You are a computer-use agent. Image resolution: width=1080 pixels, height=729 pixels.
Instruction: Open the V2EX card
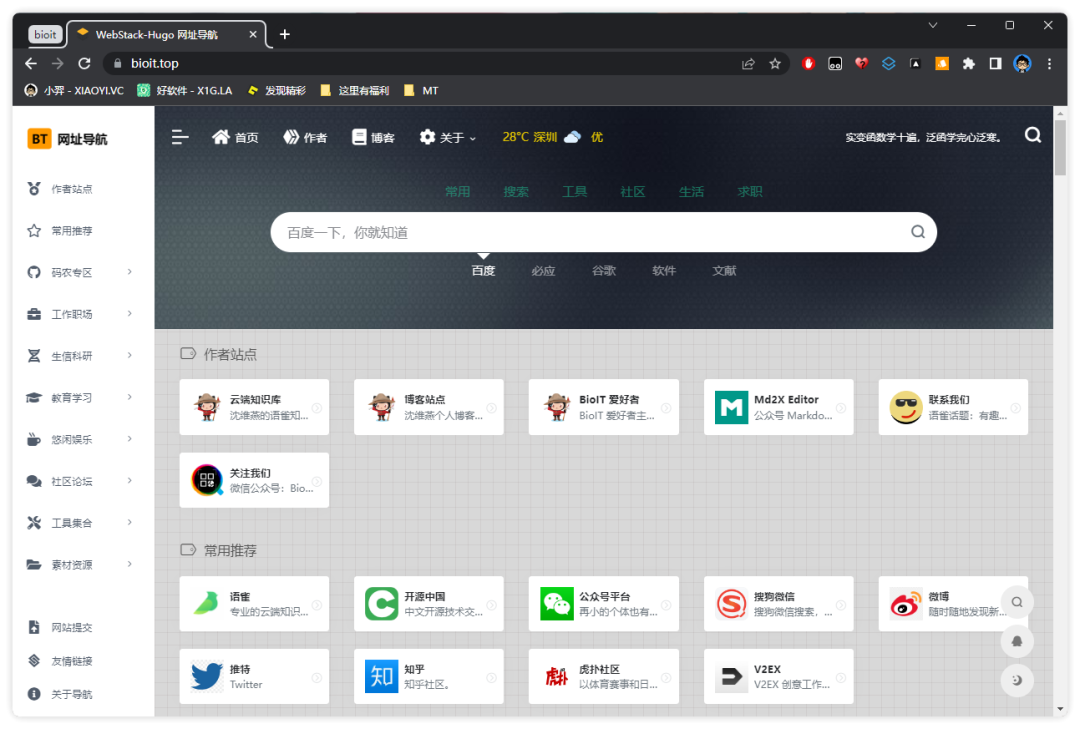(778, 677)
